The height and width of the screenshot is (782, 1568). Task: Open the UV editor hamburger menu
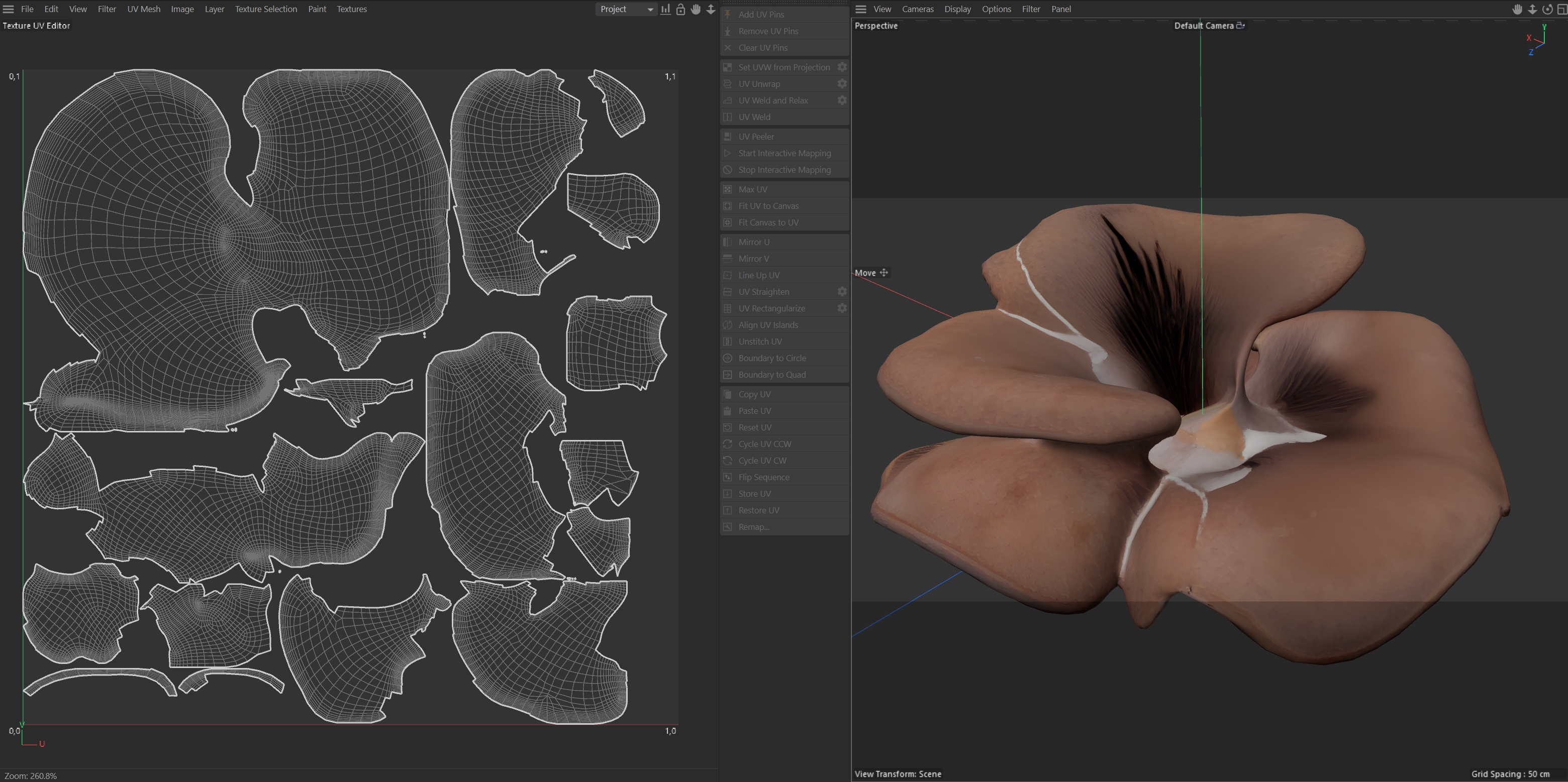point(9,9)
